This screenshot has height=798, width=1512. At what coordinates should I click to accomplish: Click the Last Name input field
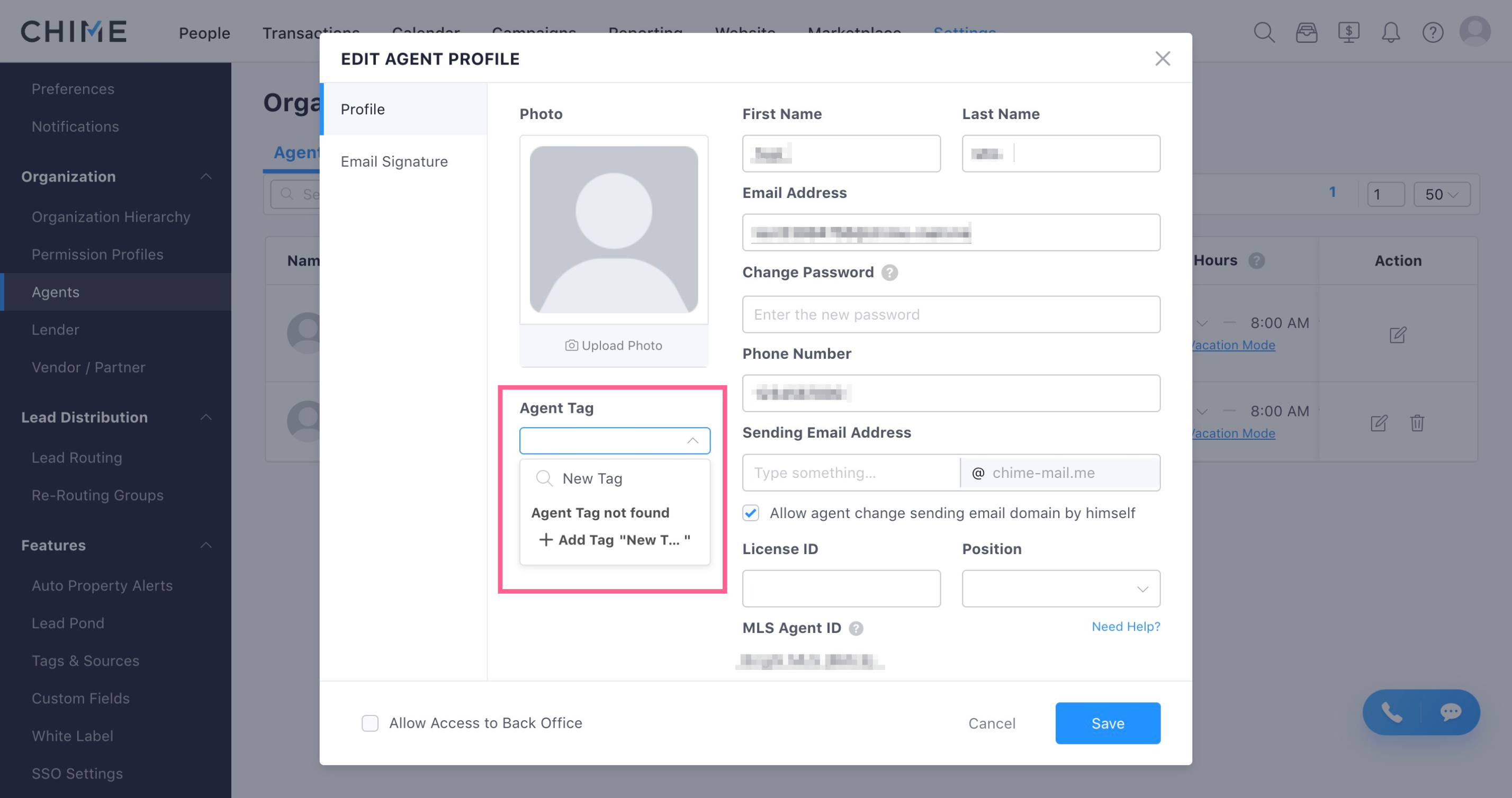click(x=1060, y=154)
